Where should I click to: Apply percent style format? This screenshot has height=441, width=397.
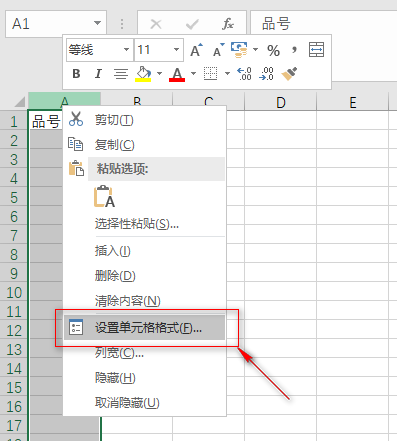[x=273, y=50]
